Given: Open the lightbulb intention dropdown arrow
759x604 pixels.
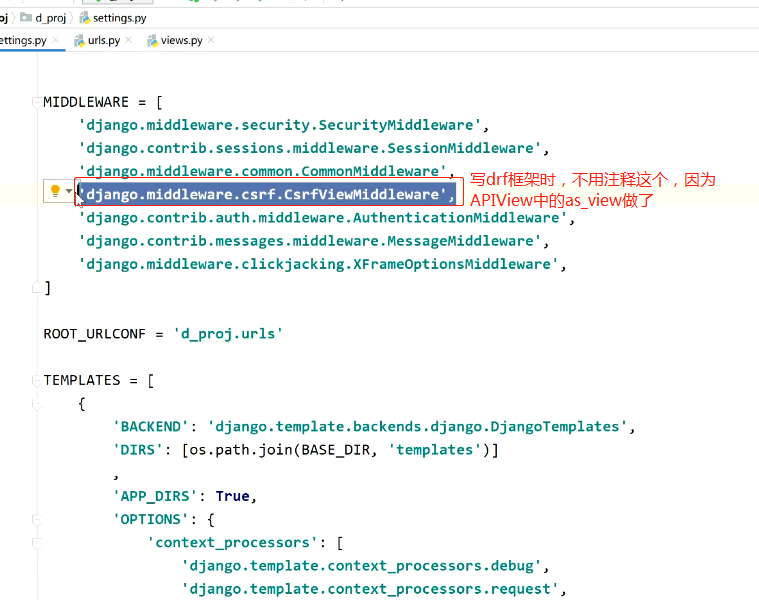Looking at the screenshot, I should point(68,191).
